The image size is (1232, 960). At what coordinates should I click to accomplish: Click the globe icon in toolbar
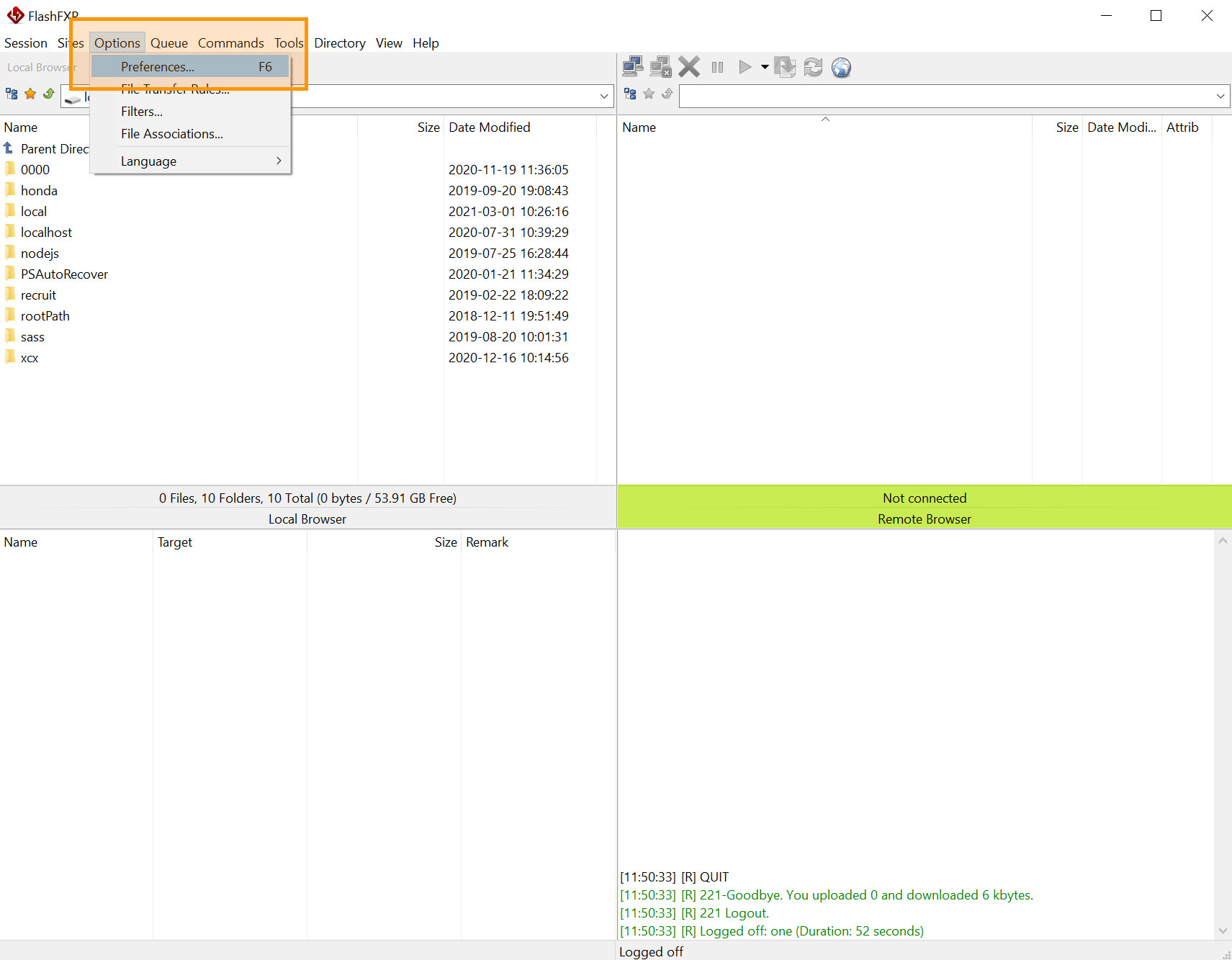coord(841,67)
